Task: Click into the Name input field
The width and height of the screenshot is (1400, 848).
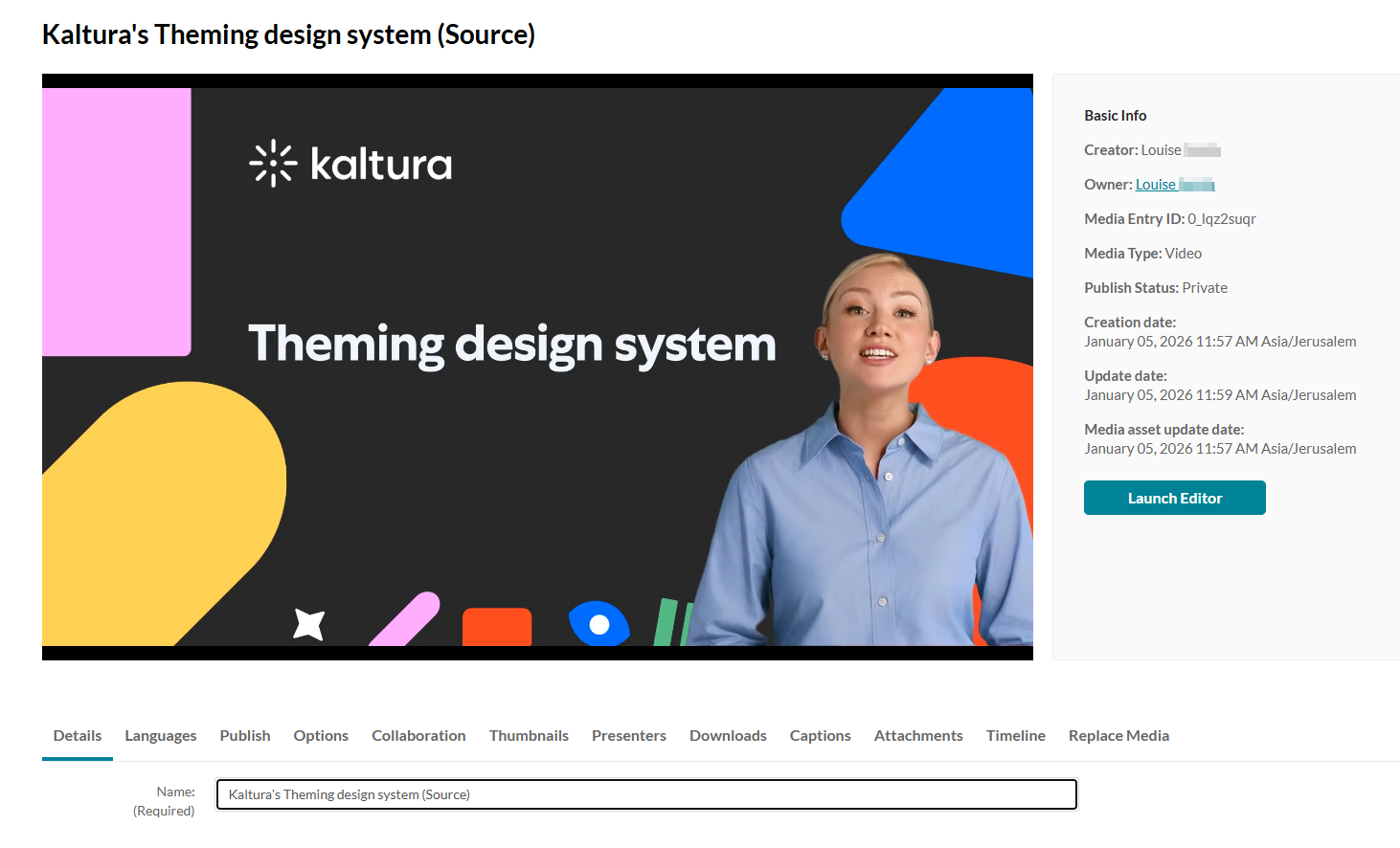Action: point(646,794)
